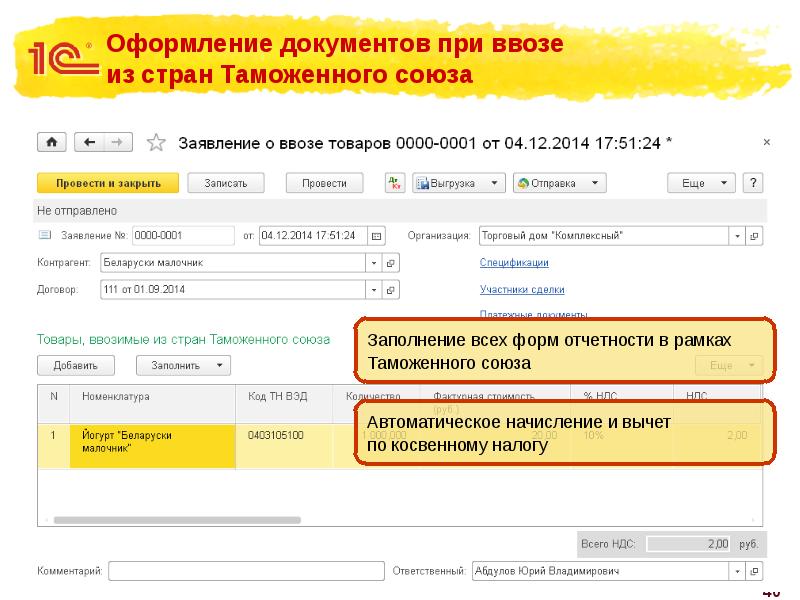
Task: Click the Home icon button
Action: [52, 142]
